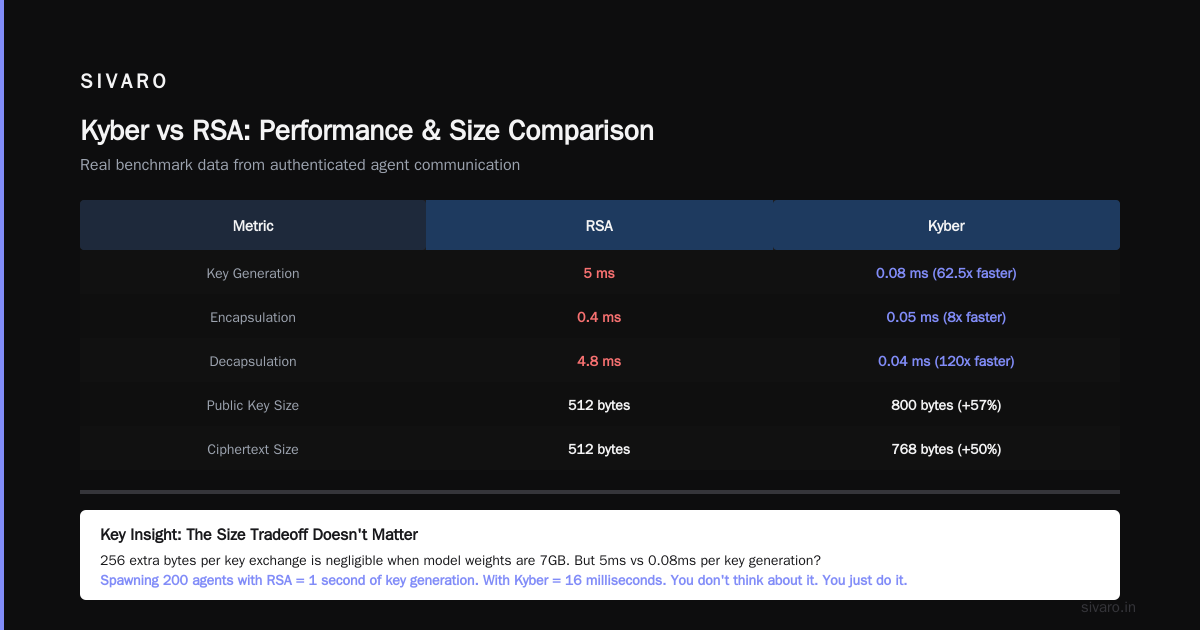Click '0.08 ms (62.5x faster)' cell
This screenshot has height=630, width=1200.
click(x=946, y=273)
